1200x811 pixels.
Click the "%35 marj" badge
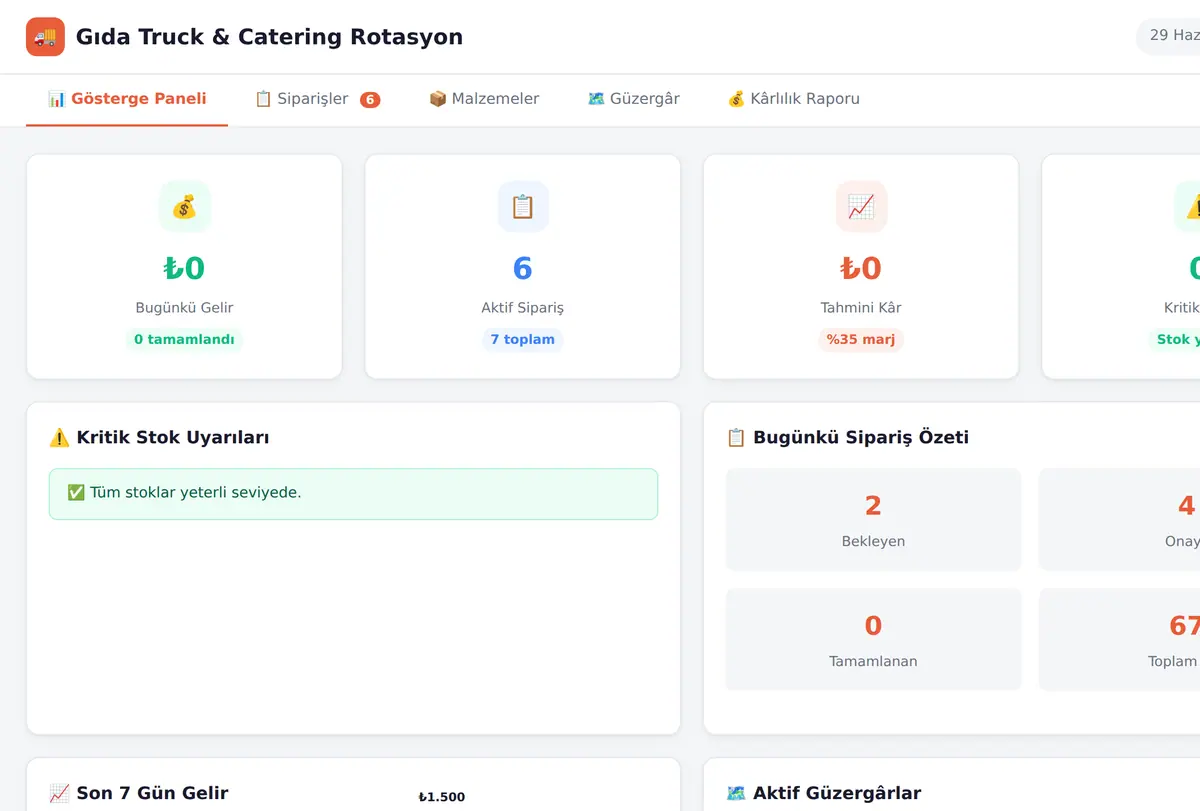tap(861, 340)
